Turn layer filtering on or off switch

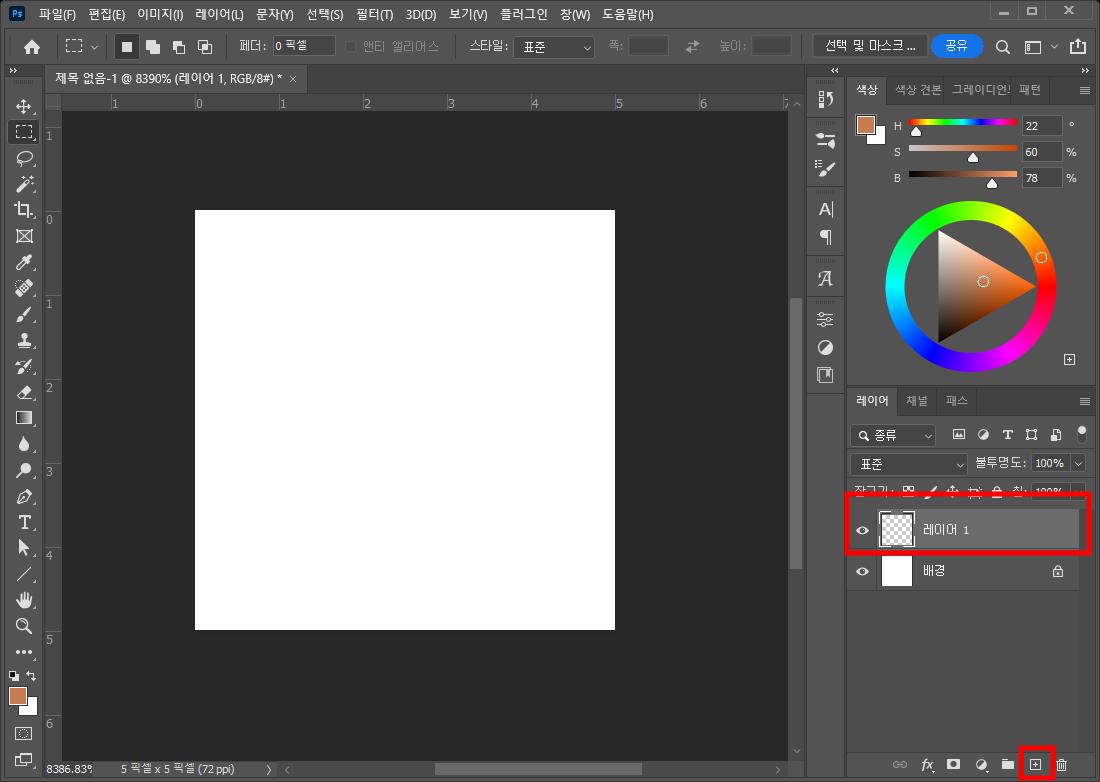(1082, 434)
